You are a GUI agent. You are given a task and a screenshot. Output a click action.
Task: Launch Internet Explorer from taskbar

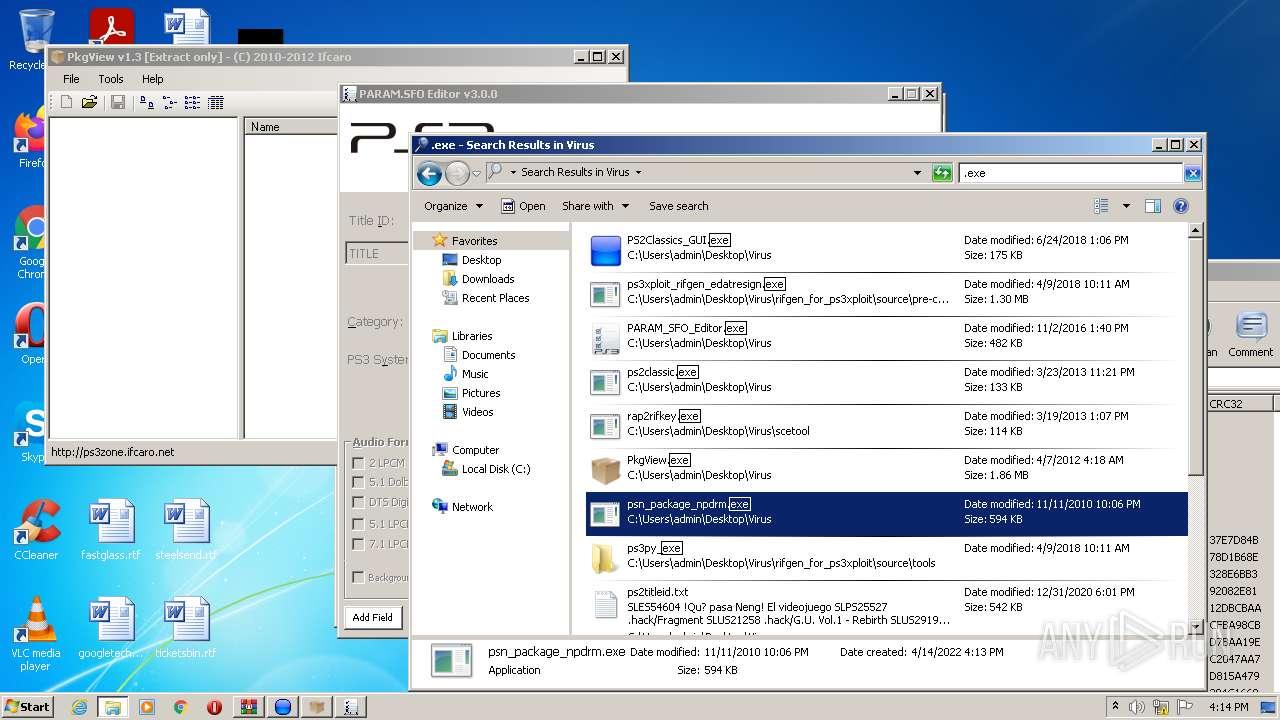coord(79,707)
